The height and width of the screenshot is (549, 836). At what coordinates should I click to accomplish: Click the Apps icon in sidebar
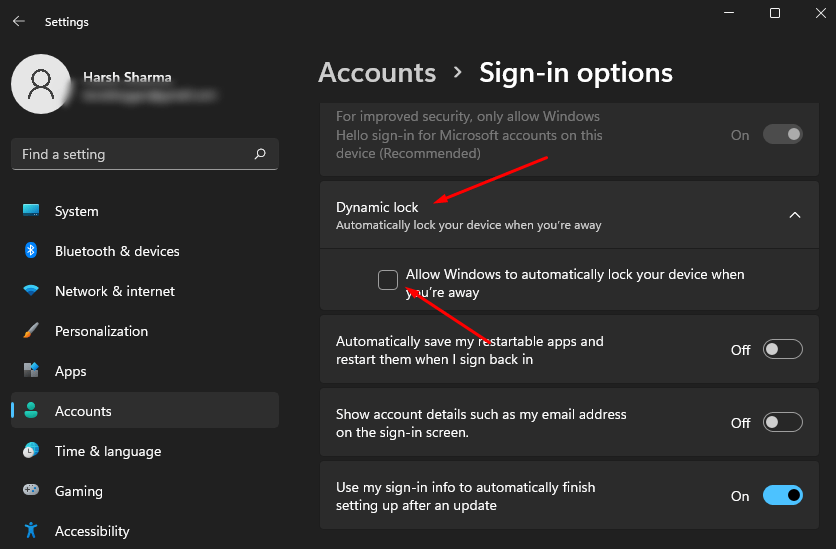click(x=31, y=371)
